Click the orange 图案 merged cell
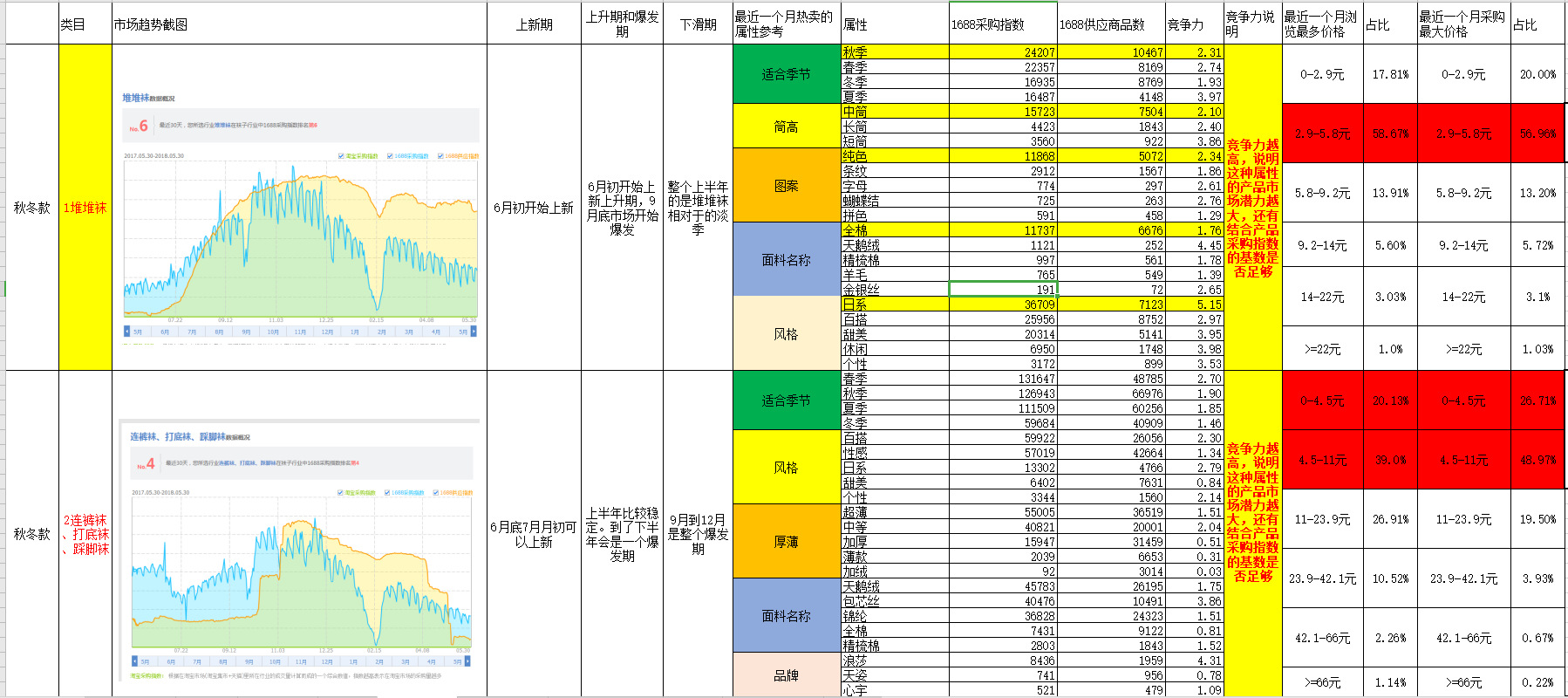Screen dimensions: 1568x698 point(787,186)
